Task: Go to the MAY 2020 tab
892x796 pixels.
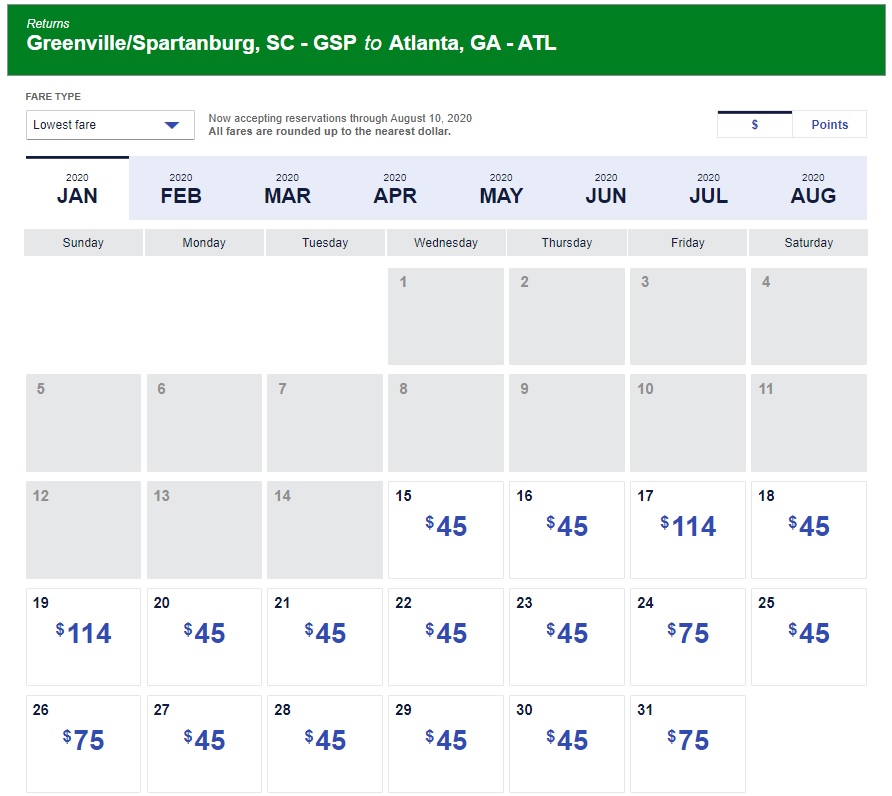Action: pyautogui.click(x=501, y=188)
